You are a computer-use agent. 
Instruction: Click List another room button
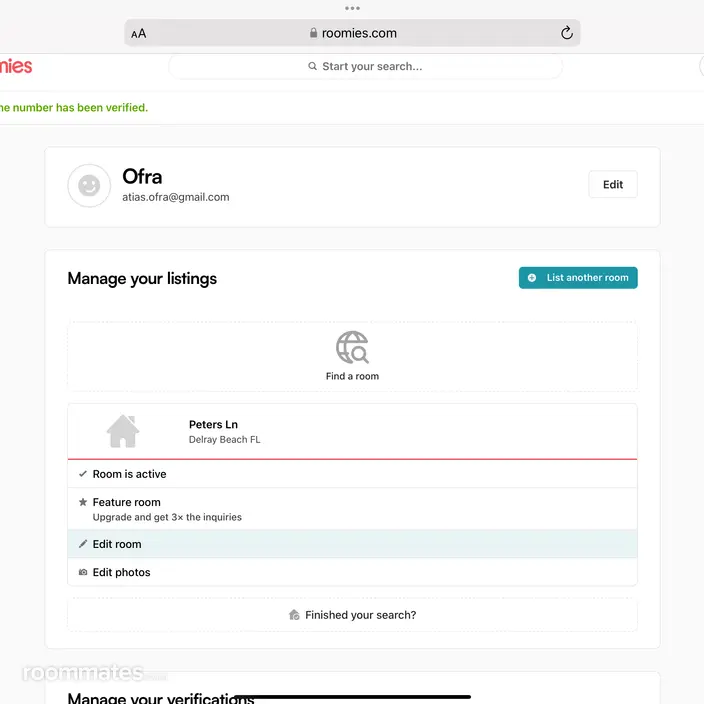[x=578, y=278]
